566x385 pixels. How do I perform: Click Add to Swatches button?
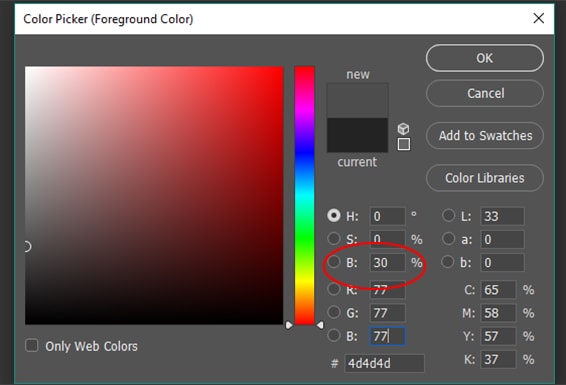click(x=484, y=136)
